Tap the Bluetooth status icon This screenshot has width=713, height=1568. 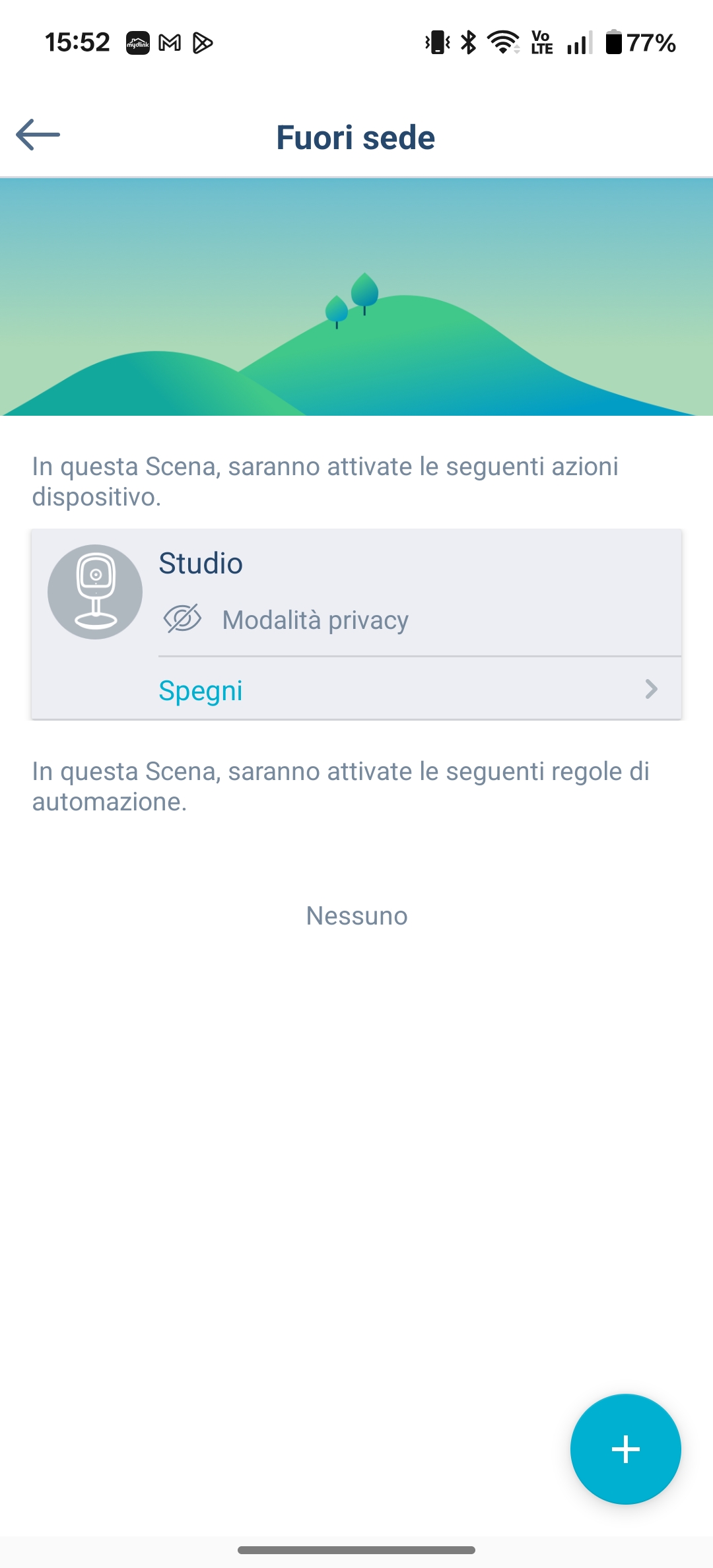click(x=469, y=43)
